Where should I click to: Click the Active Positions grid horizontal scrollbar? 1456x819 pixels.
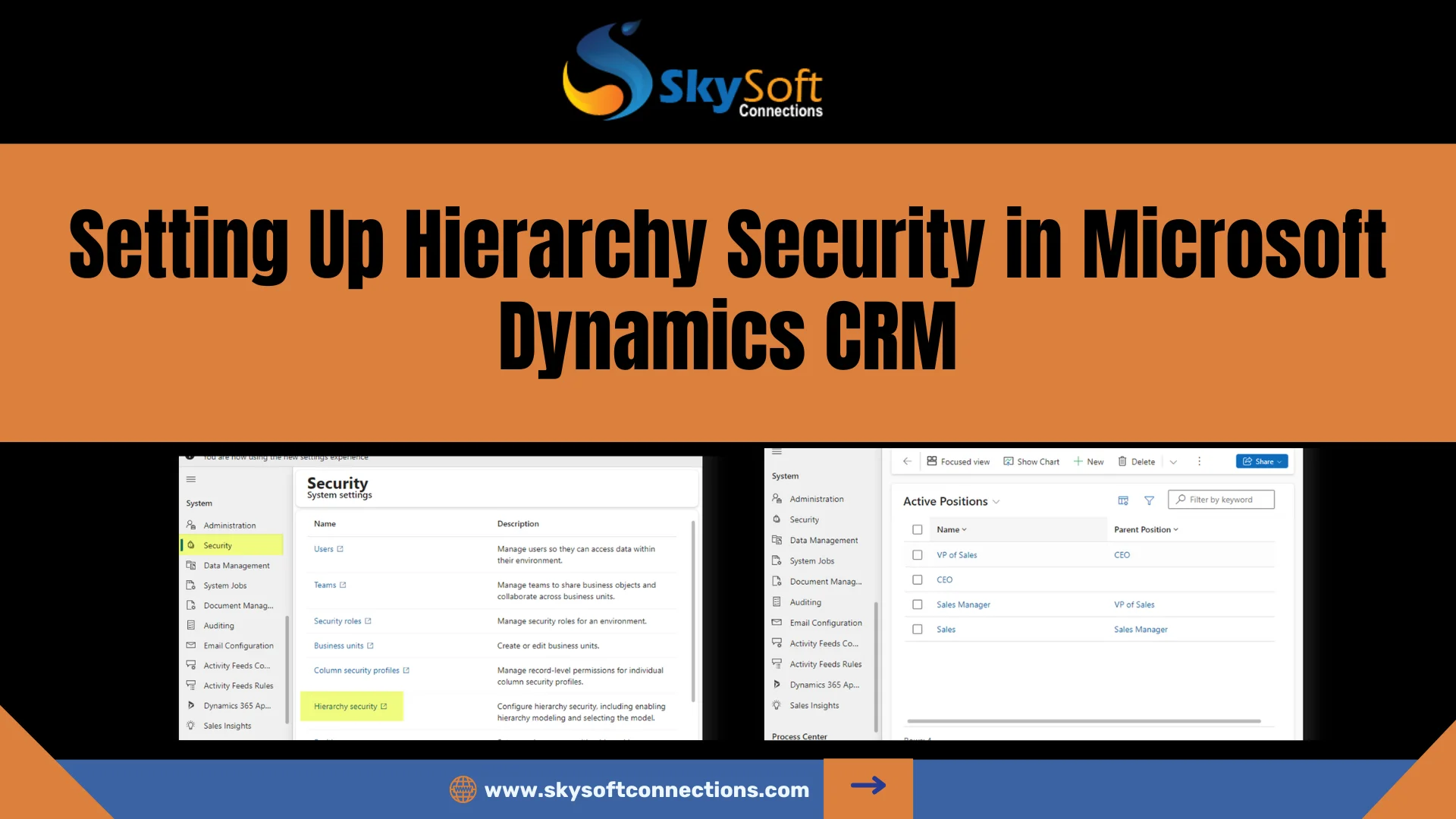click(x=1084, y=721)
